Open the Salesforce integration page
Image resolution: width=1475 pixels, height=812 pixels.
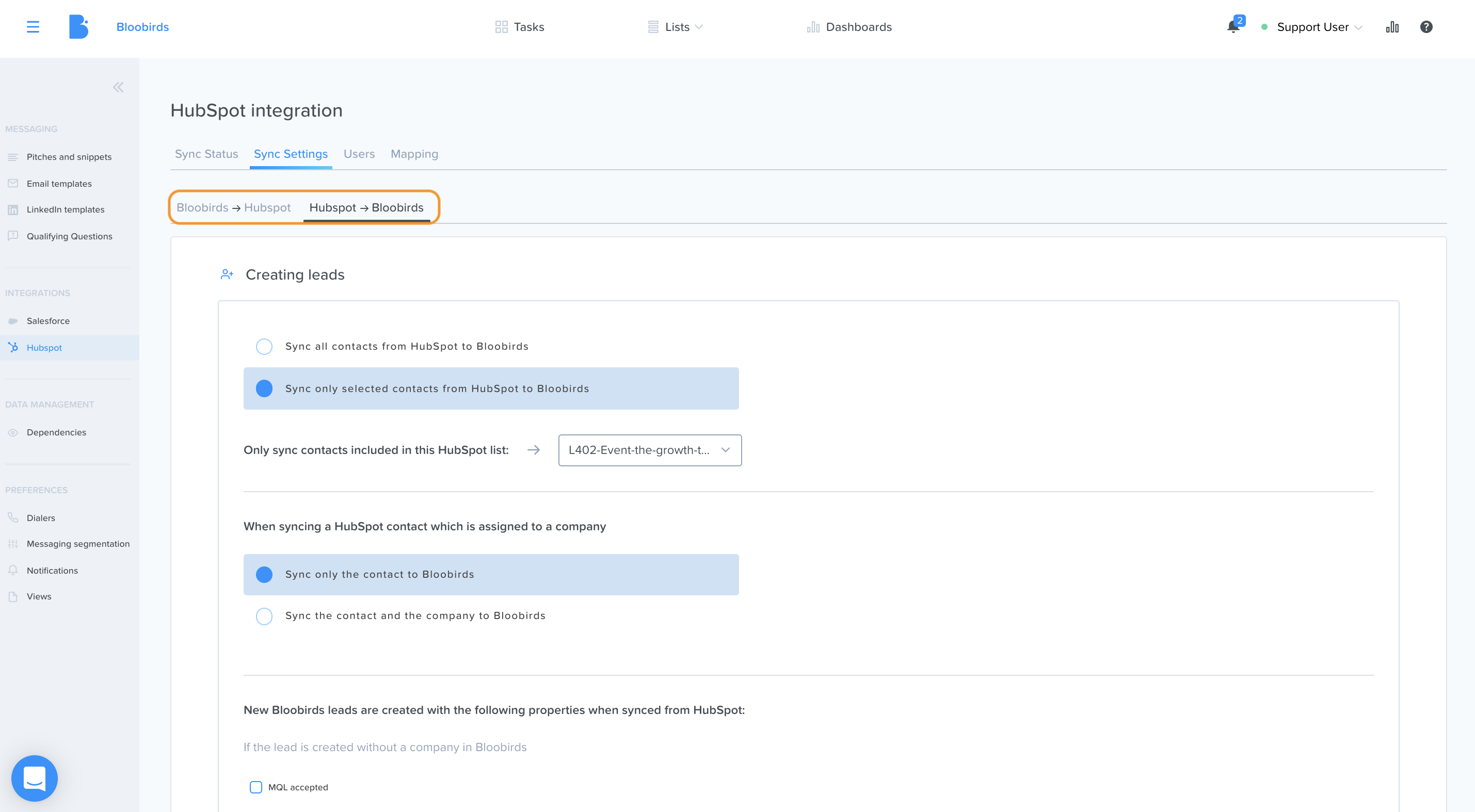pyautogui.click(x=48, y=321)
